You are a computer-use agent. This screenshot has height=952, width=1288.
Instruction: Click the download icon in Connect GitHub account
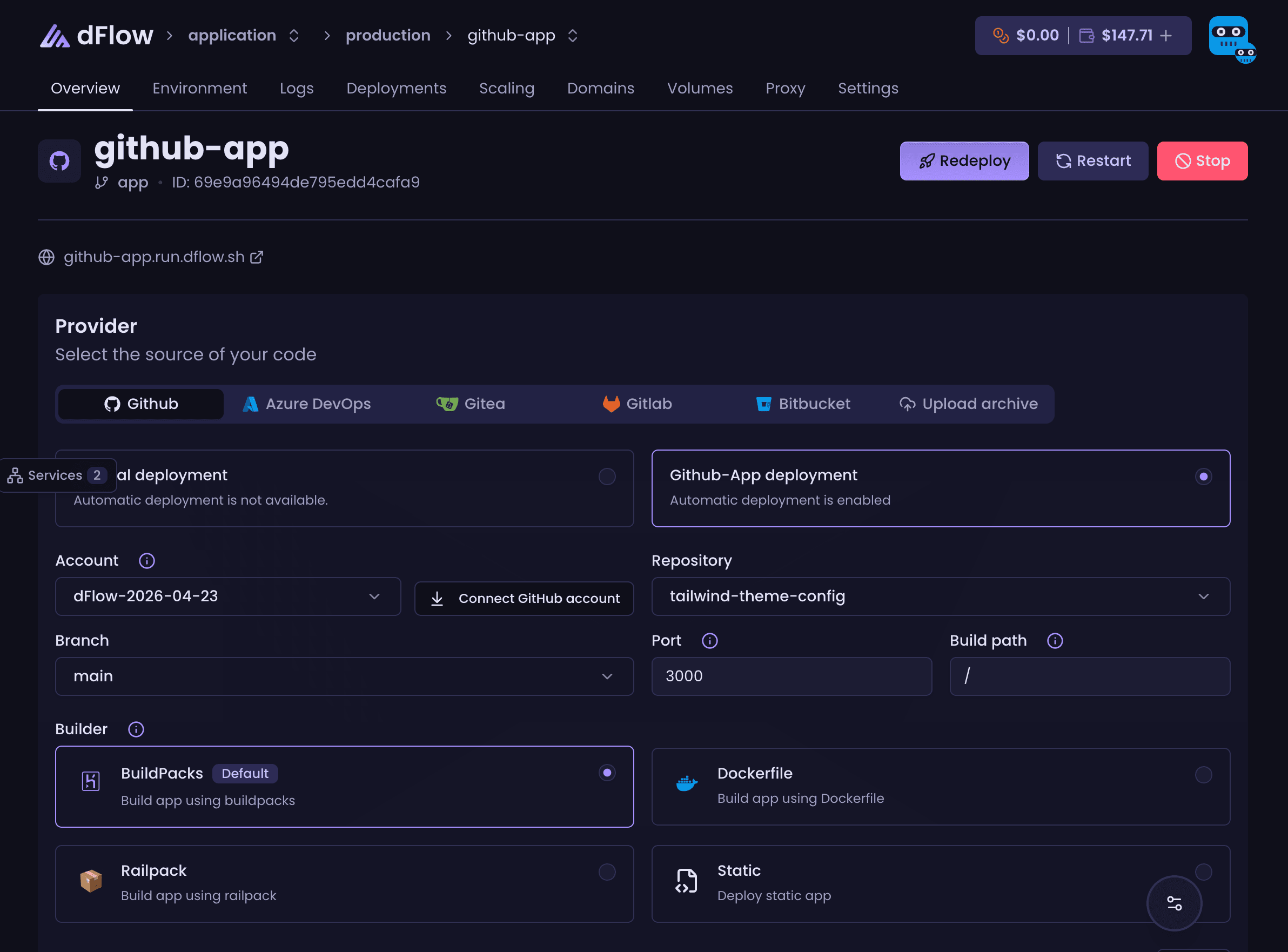click(x=438, y=599)
